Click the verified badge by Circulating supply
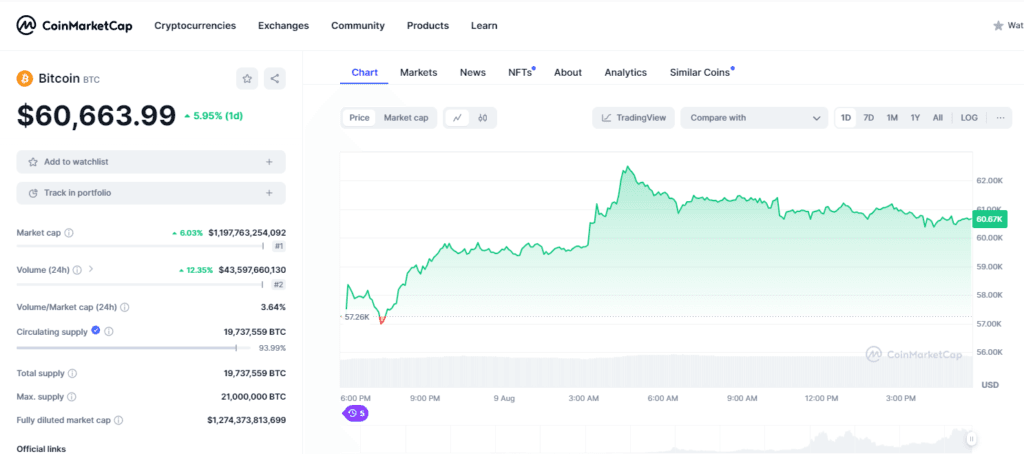The height and width of the screenshot is (454, 1024). [x=95, y=331]
